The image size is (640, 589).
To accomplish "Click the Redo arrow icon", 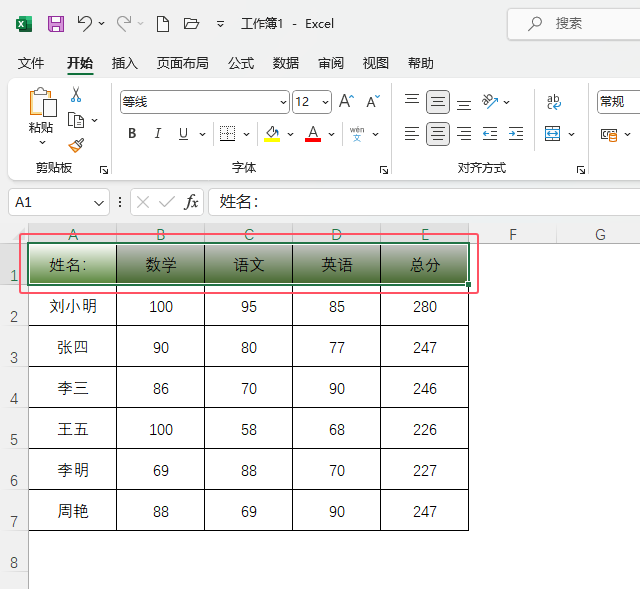I will 124,23.
